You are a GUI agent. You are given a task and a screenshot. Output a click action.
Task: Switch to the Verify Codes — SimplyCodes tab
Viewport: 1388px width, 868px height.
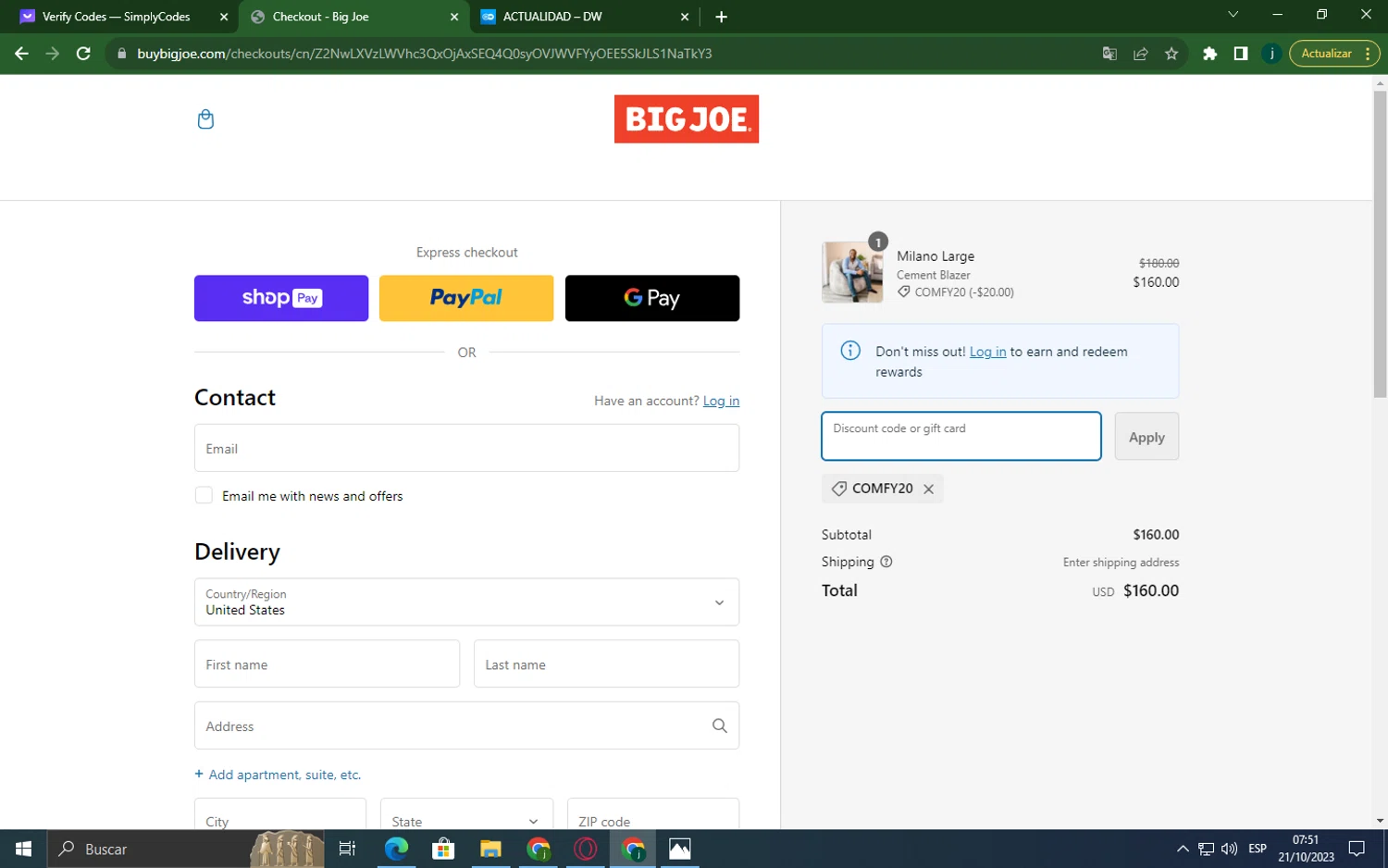pyautogui.click(x=117, y=17)
